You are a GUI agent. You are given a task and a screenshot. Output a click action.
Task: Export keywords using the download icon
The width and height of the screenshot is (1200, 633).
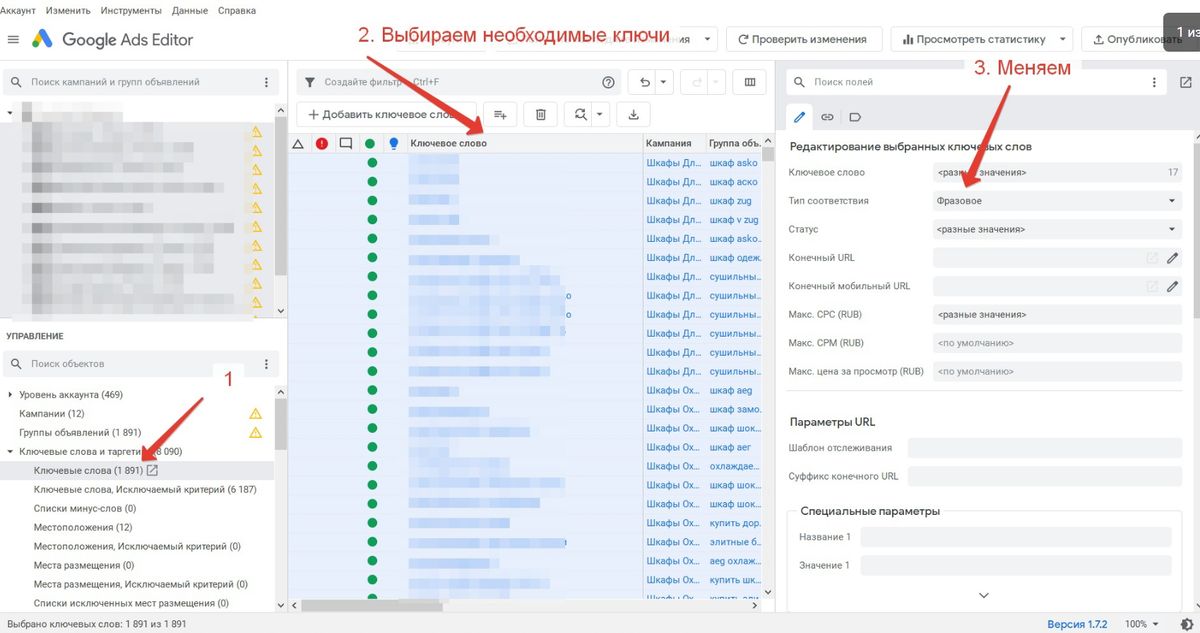coord(633,113)
